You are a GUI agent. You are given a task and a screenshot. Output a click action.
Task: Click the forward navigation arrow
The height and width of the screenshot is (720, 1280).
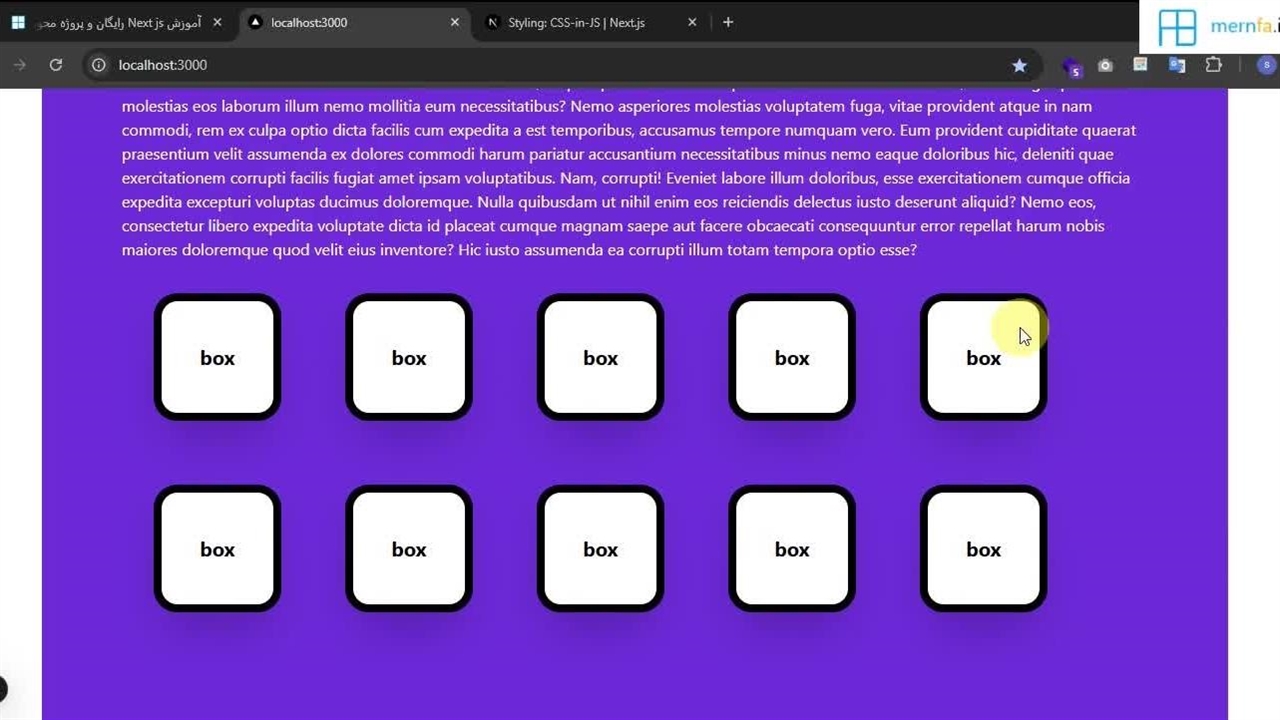coord(19,65)
